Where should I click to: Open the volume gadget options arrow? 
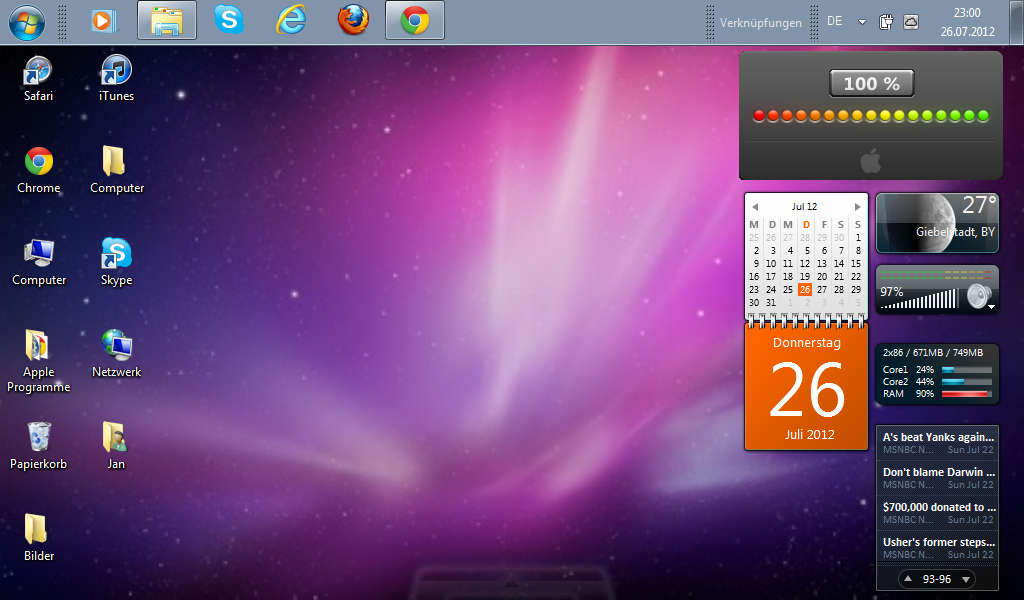(991, 307)
